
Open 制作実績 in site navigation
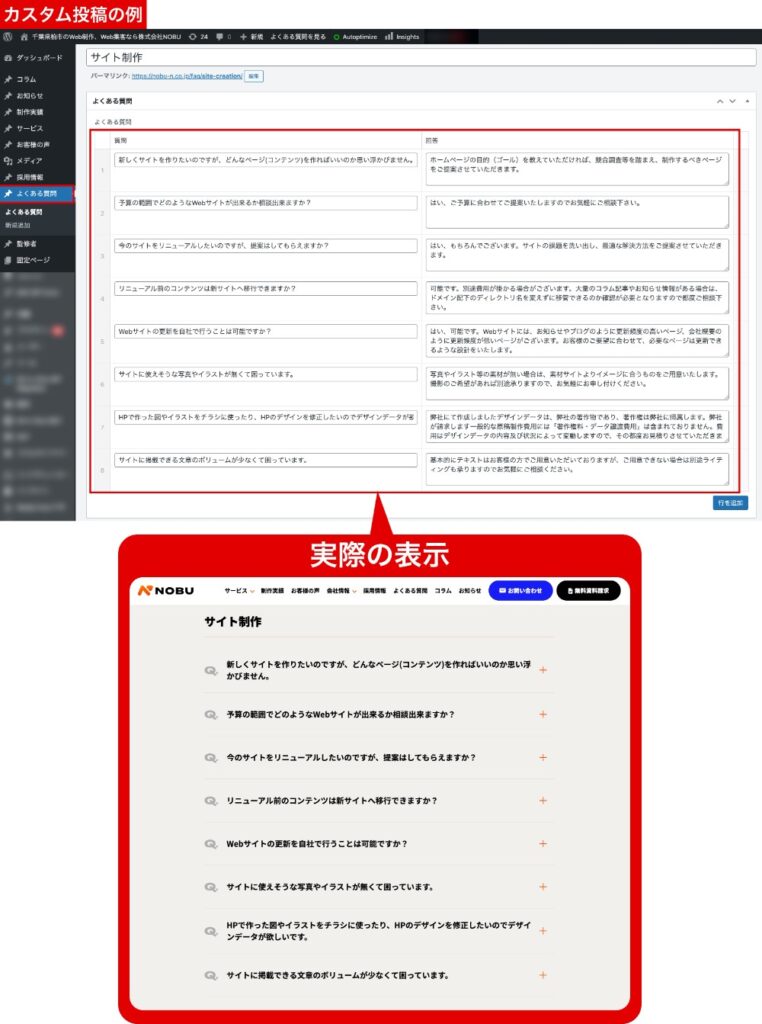[272, 590]
